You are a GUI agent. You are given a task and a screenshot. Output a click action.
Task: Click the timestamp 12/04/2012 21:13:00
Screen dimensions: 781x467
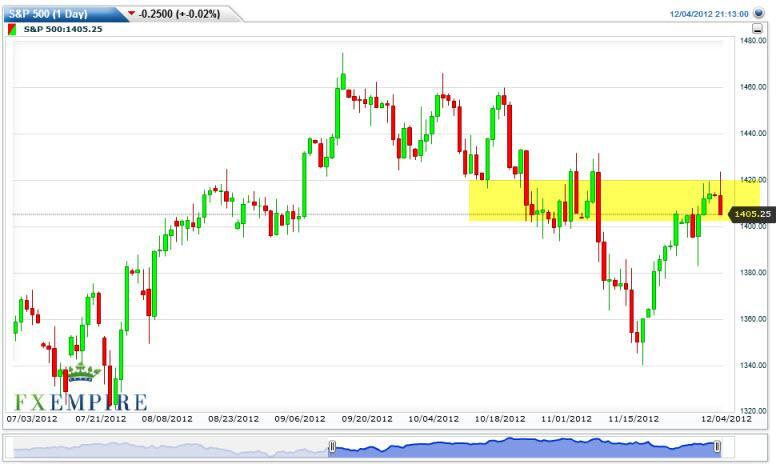pyautogui.click(x=709, y=14)
